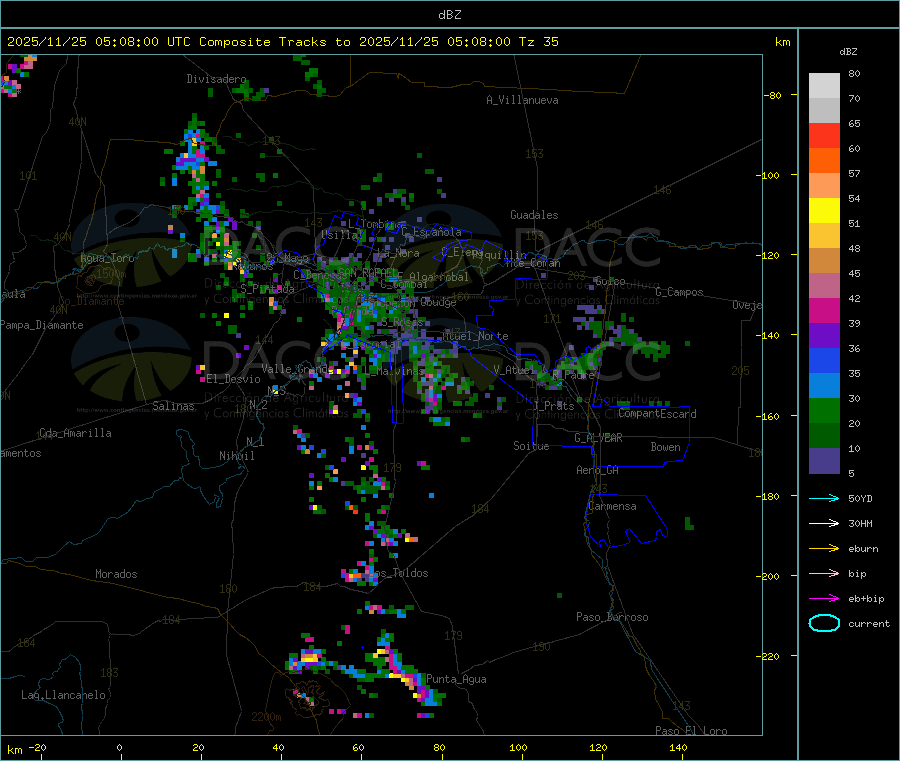This screenshot has height=761, width=900.
Task: Click the 'dBZ' title at top center
Action: click(449, 14)
